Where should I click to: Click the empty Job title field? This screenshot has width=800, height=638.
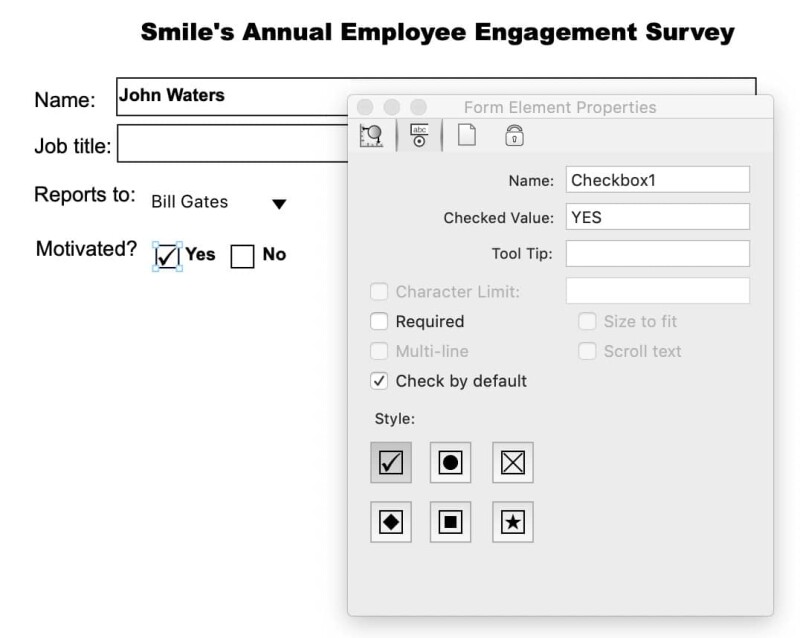click(233, 144)
